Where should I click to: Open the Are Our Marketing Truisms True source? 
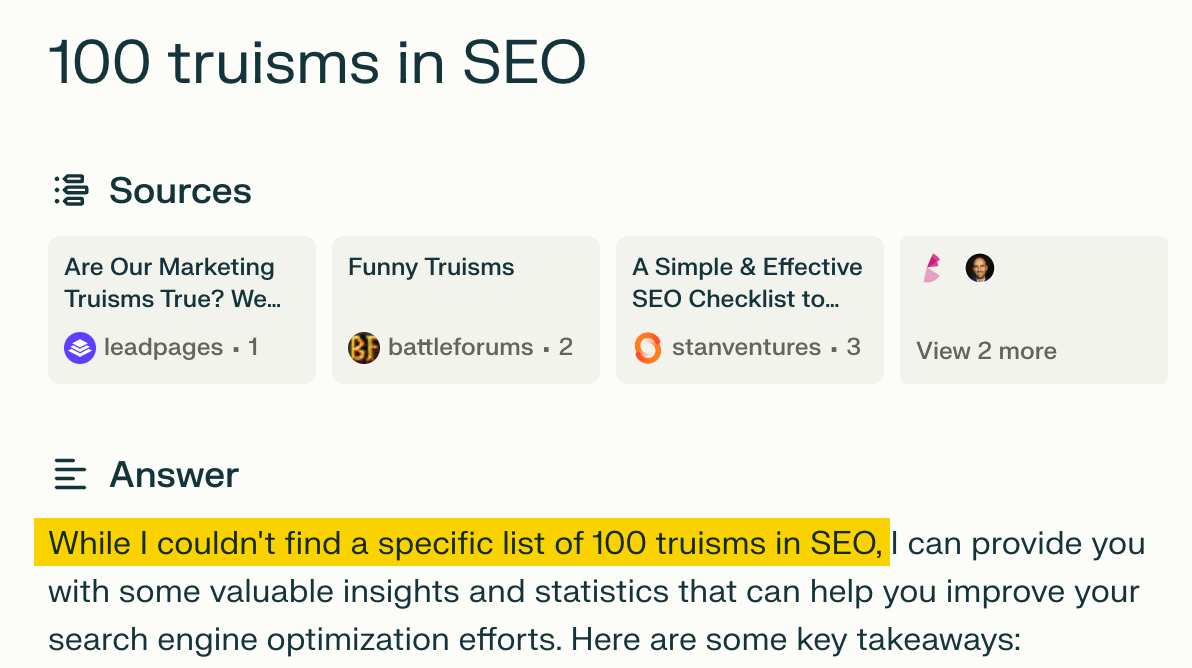(181, 309)
